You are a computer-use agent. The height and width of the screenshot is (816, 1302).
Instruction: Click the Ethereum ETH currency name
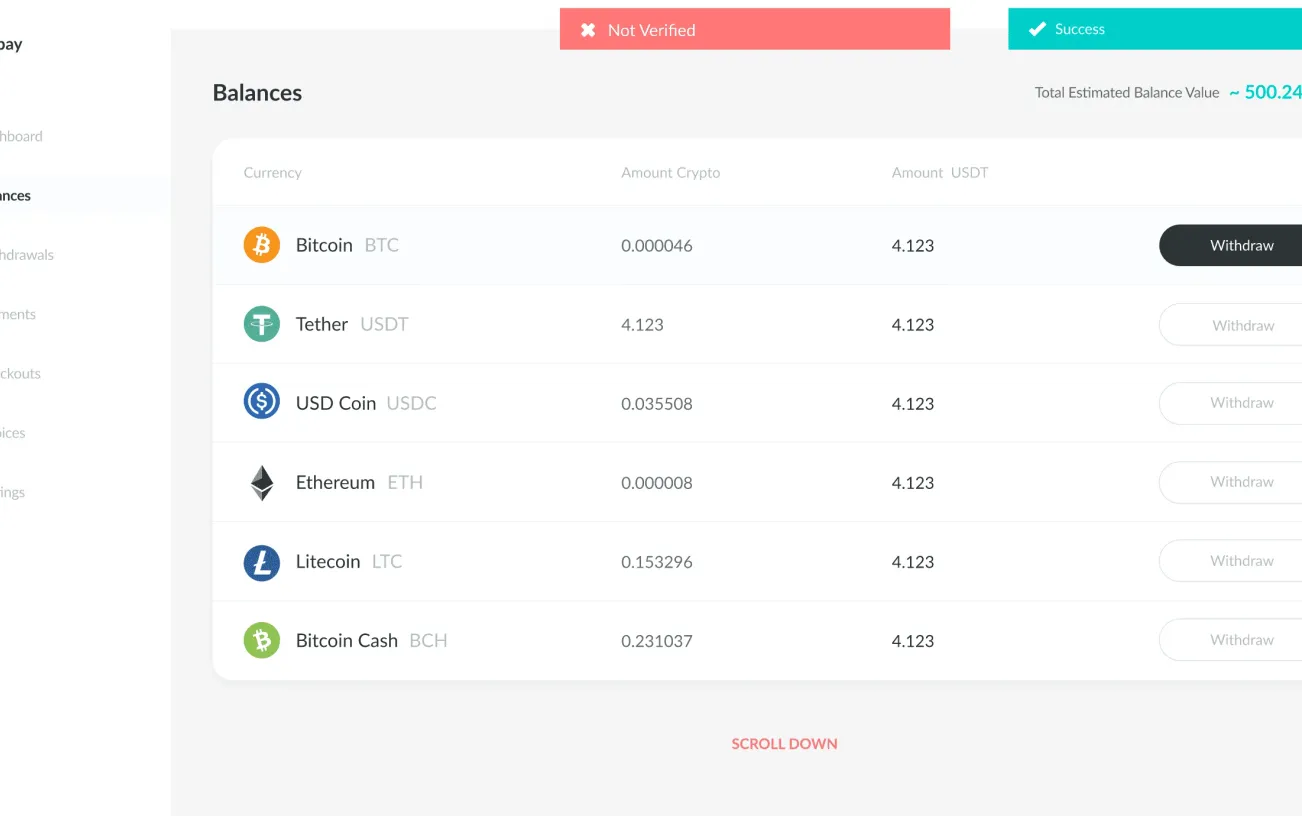coord(359,482)
